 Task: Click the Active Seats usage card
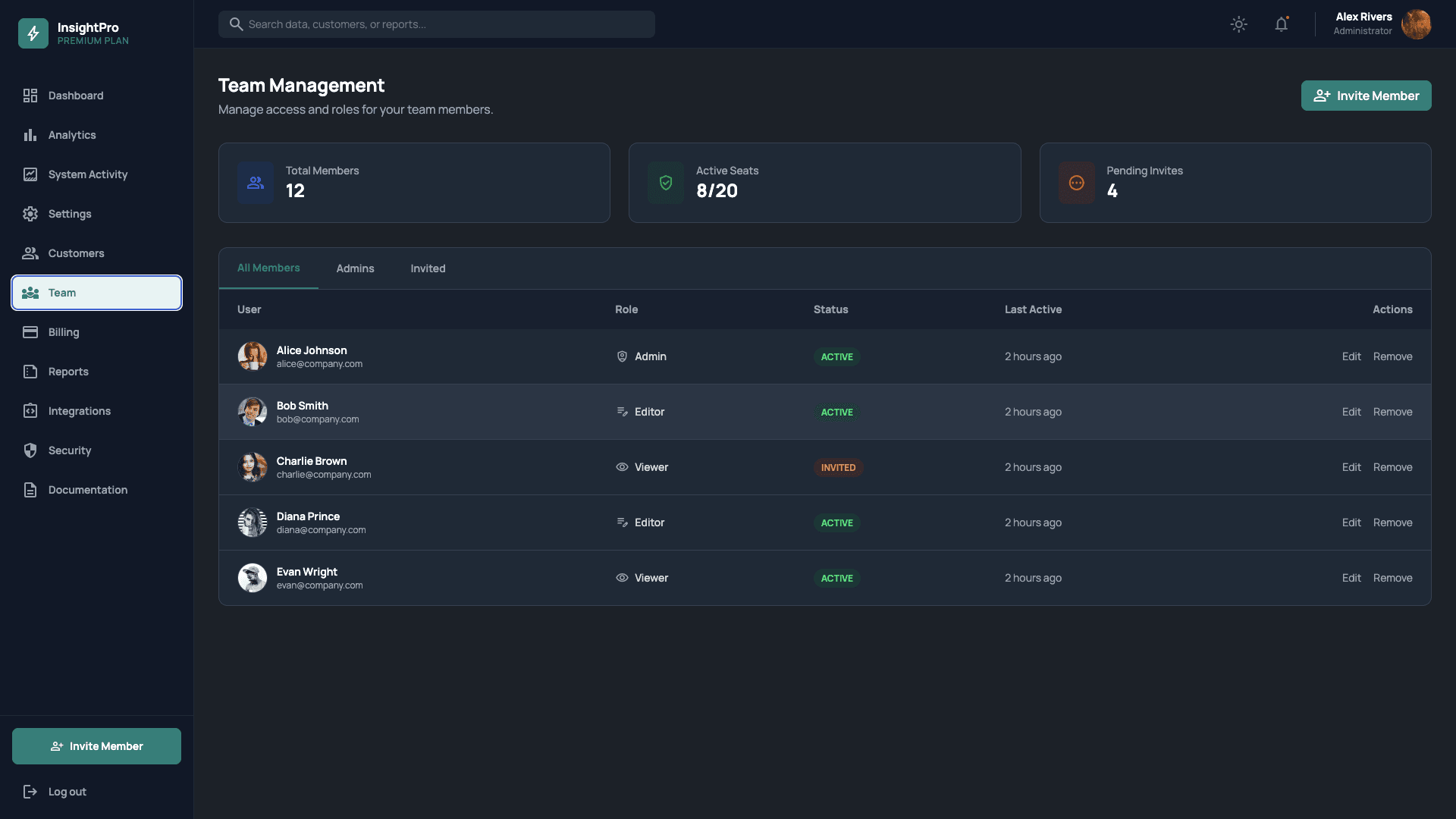pyautogui.click(x=824, y=183)
